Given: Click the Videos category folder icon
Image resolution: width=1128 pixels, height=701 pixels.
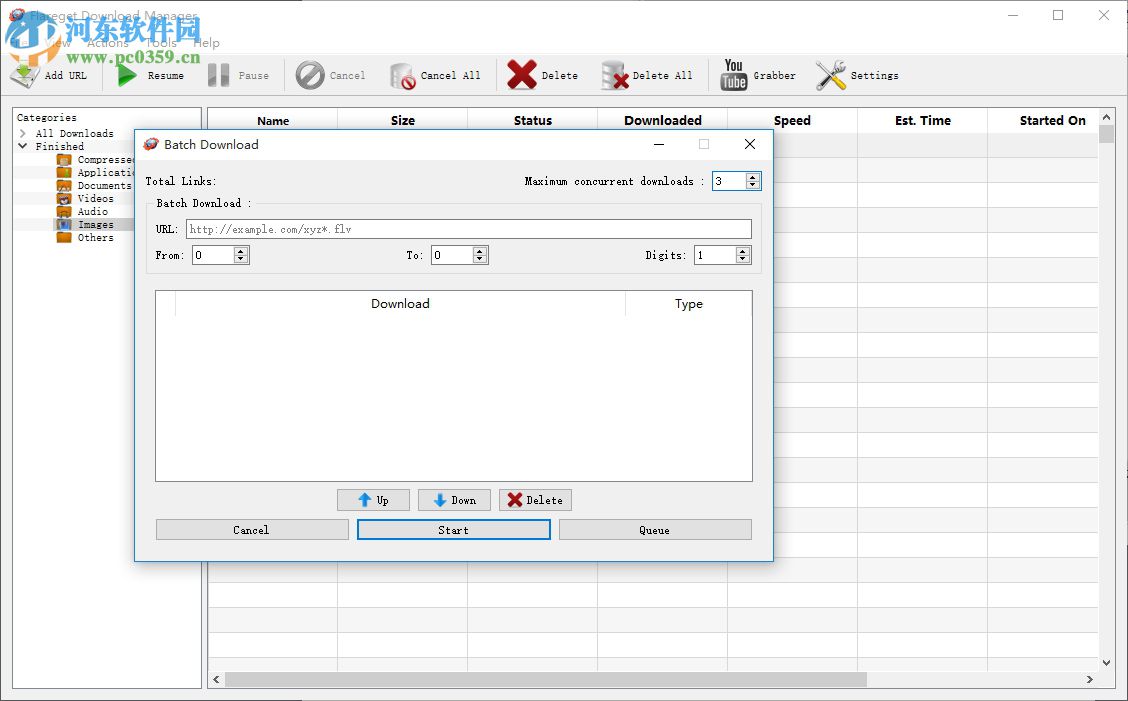Looking at the screenshot, I should 64,199.
